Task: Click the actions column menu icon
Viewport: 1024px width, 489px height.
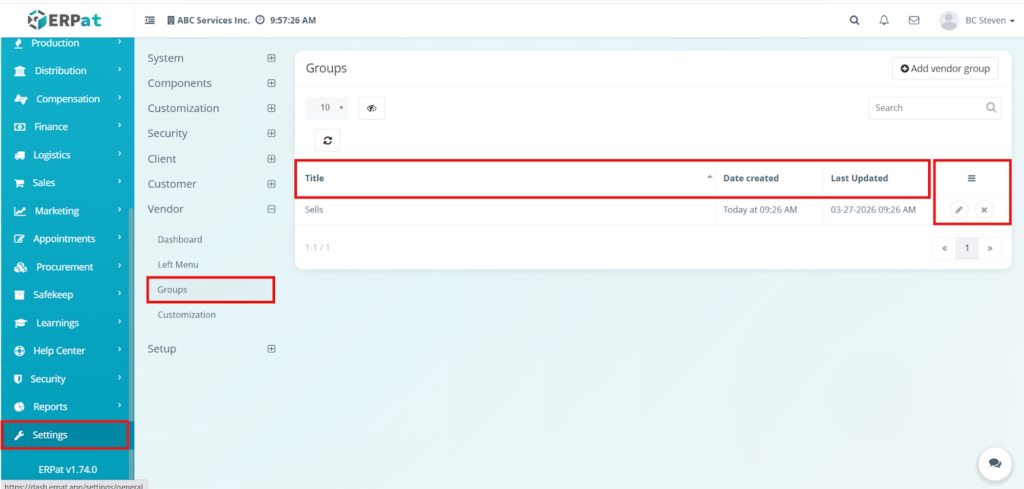Action: tap(971, 178)
